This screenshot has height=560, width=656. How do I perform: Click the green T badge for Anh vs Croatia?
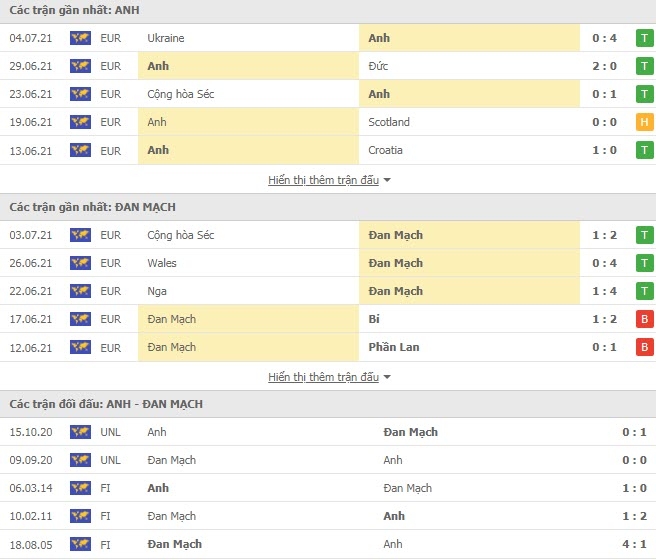[x=644, y=150]
